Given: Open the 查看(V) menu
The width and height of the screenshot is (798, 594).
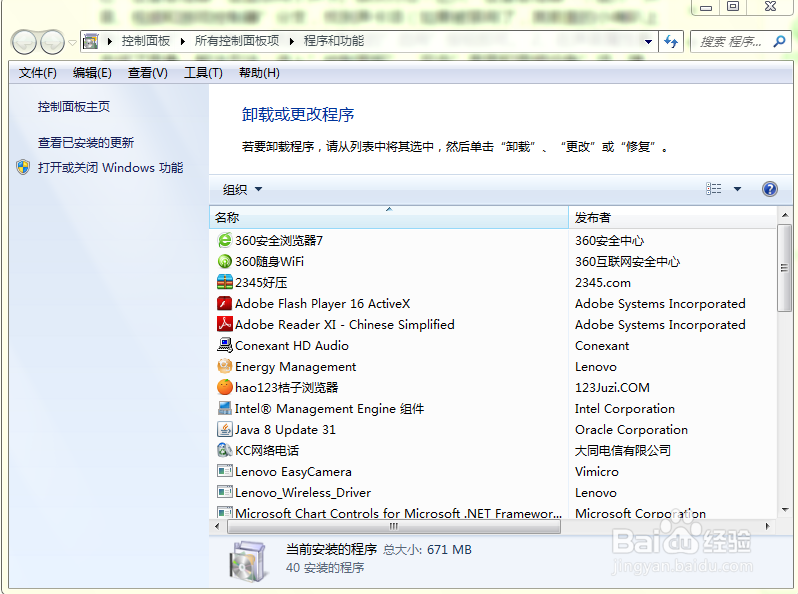Looking at the screenshot, I should [x=148, y=73].
